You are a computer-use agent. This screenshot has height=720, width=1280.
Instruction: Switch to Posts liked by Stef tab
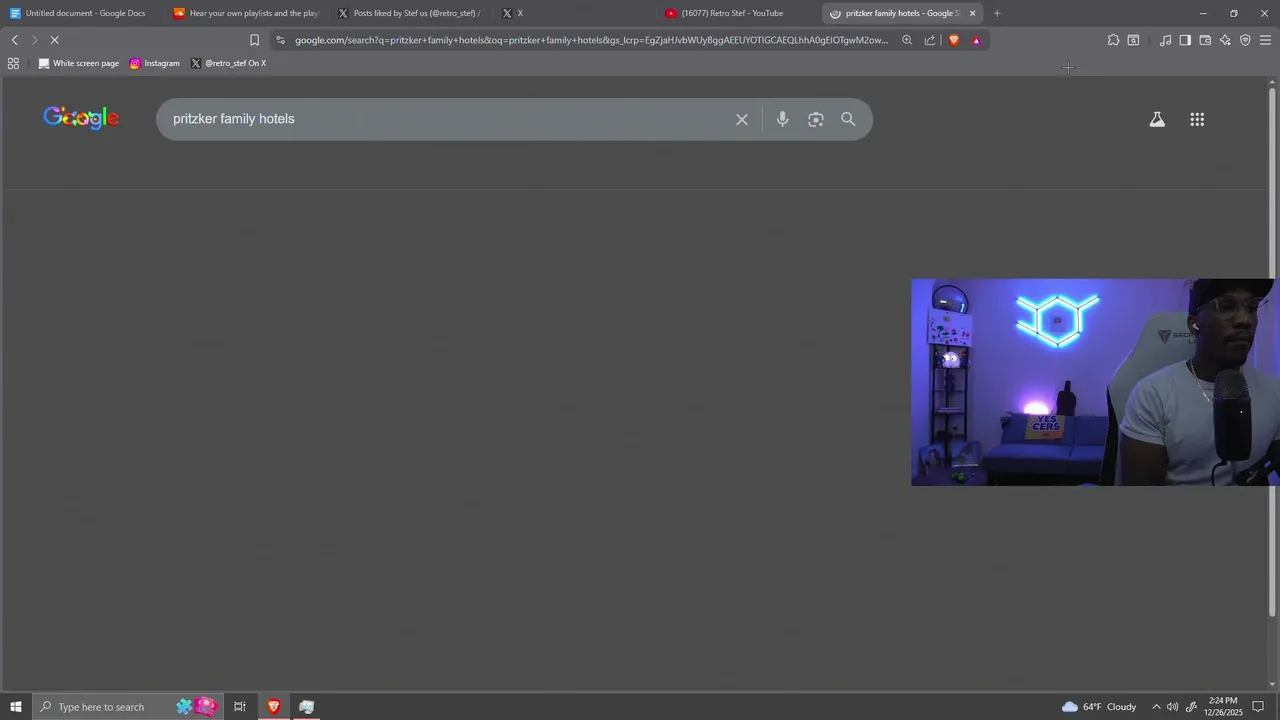tap(410, 13)
